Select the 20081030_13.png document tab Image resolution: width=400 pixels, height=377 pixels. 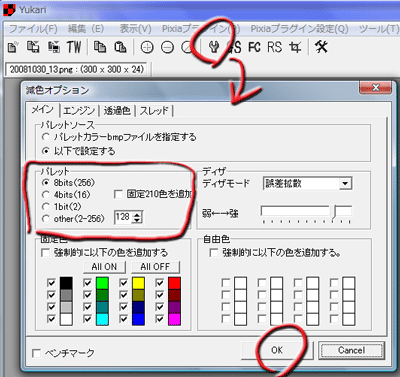point(77,70)
